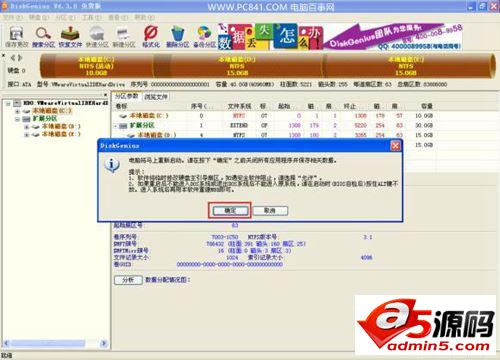
Task: Select 本地磁盘(C:) in the disk tree
Action: (x=52, y=111)
